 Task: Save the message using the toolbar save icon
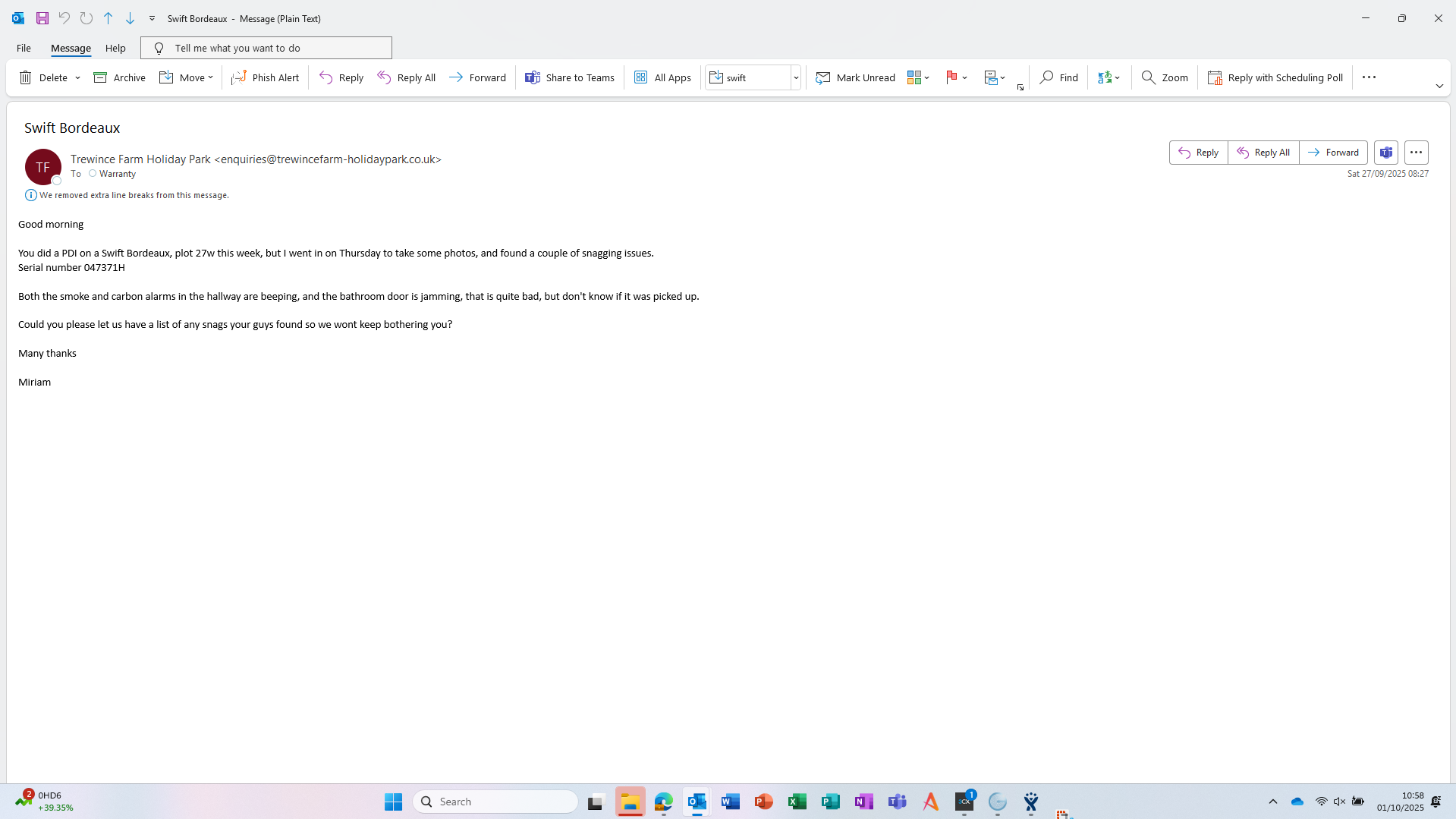click(x=42, y=18)
